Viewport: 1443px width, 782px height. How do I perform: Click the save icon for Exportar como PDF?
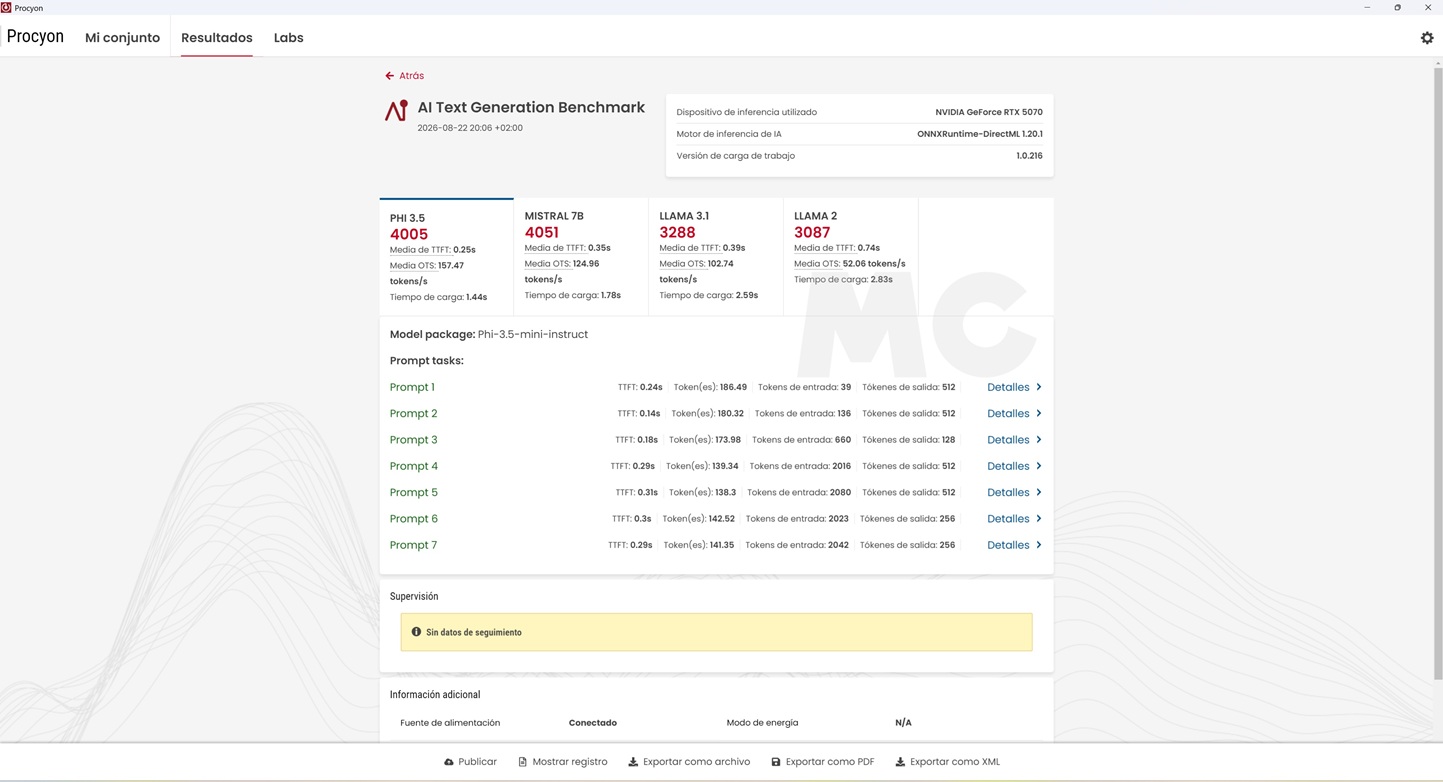776,762
